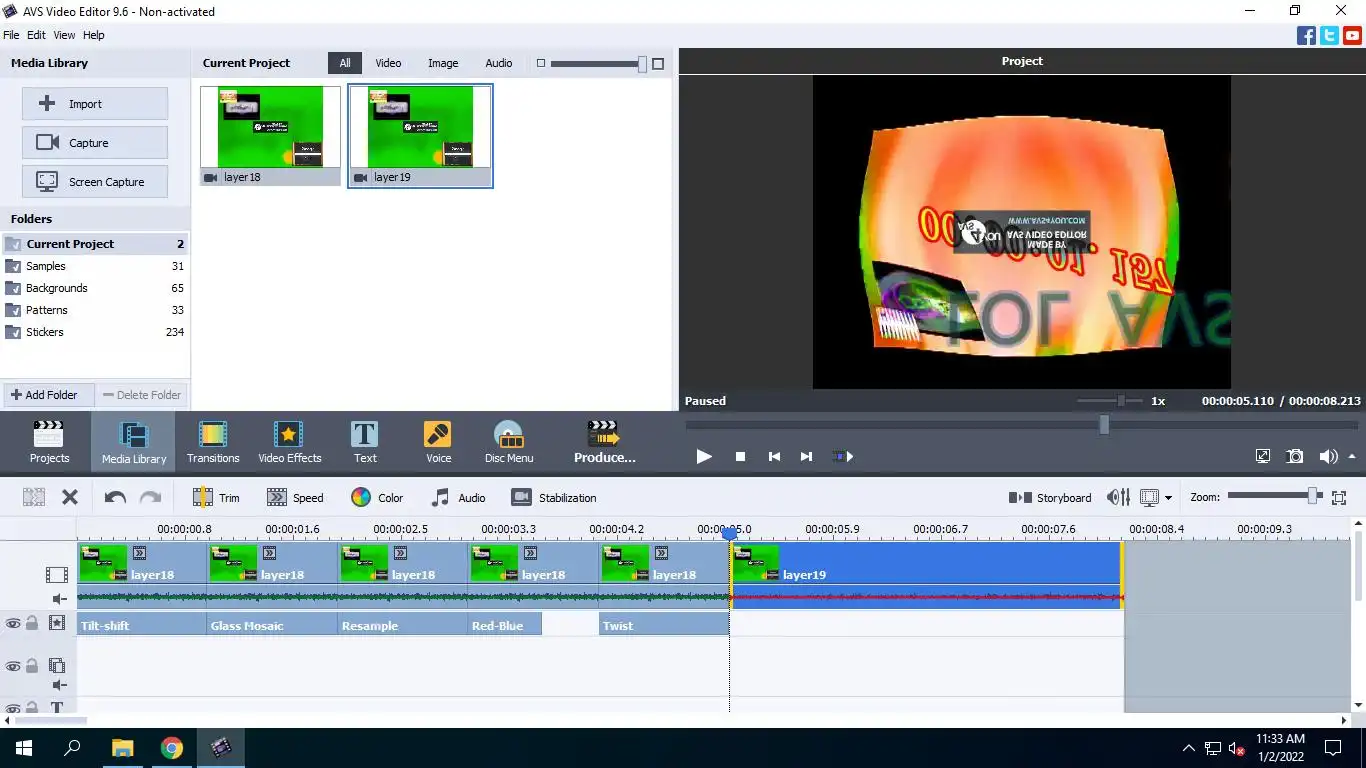The height and width of the screenshot is (768, 1366).
Task: Open the Edit menu
Action: coord(36,35)
